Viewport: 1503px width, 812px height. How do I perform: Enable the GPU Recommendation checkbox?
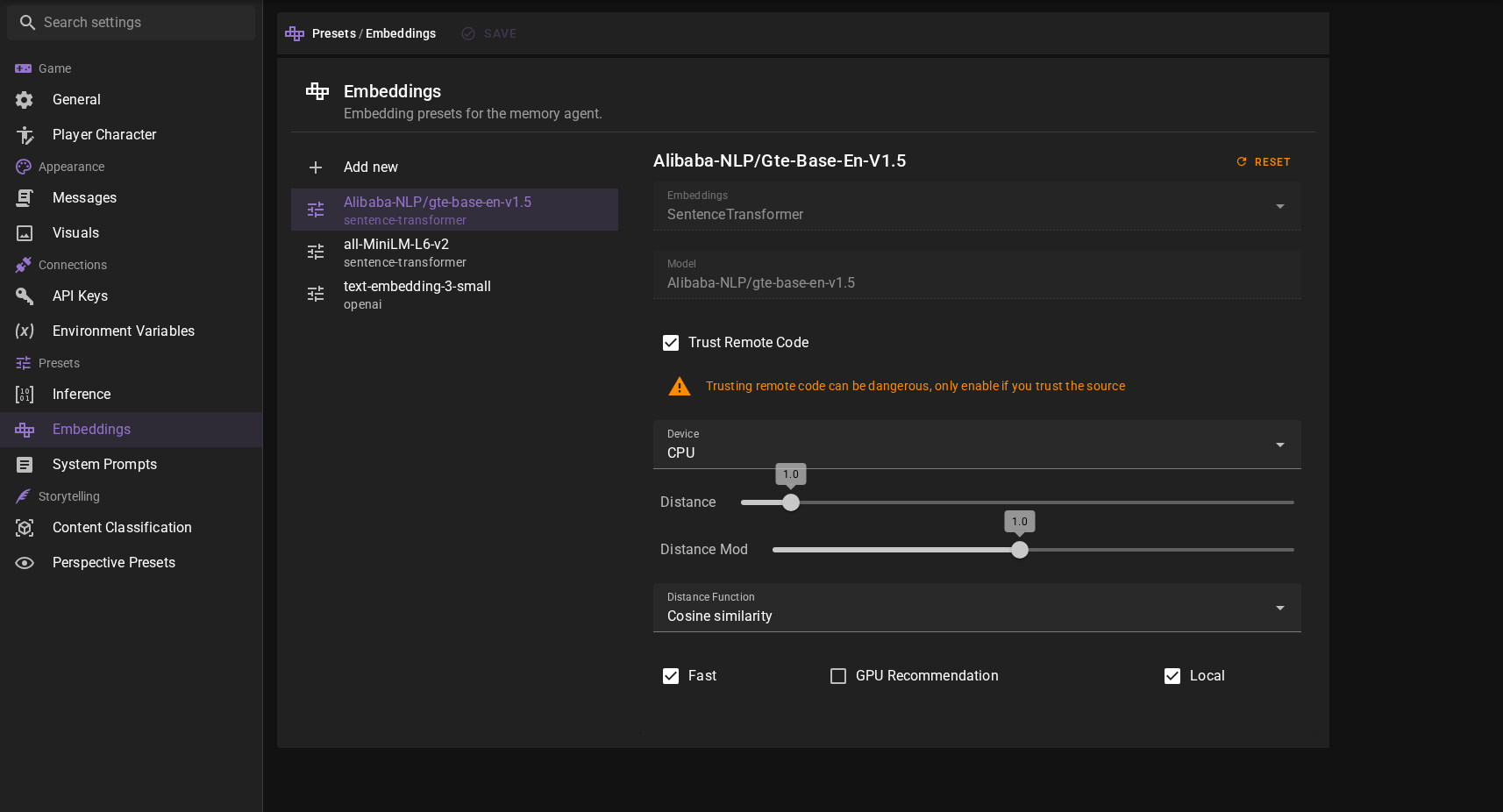838,676
